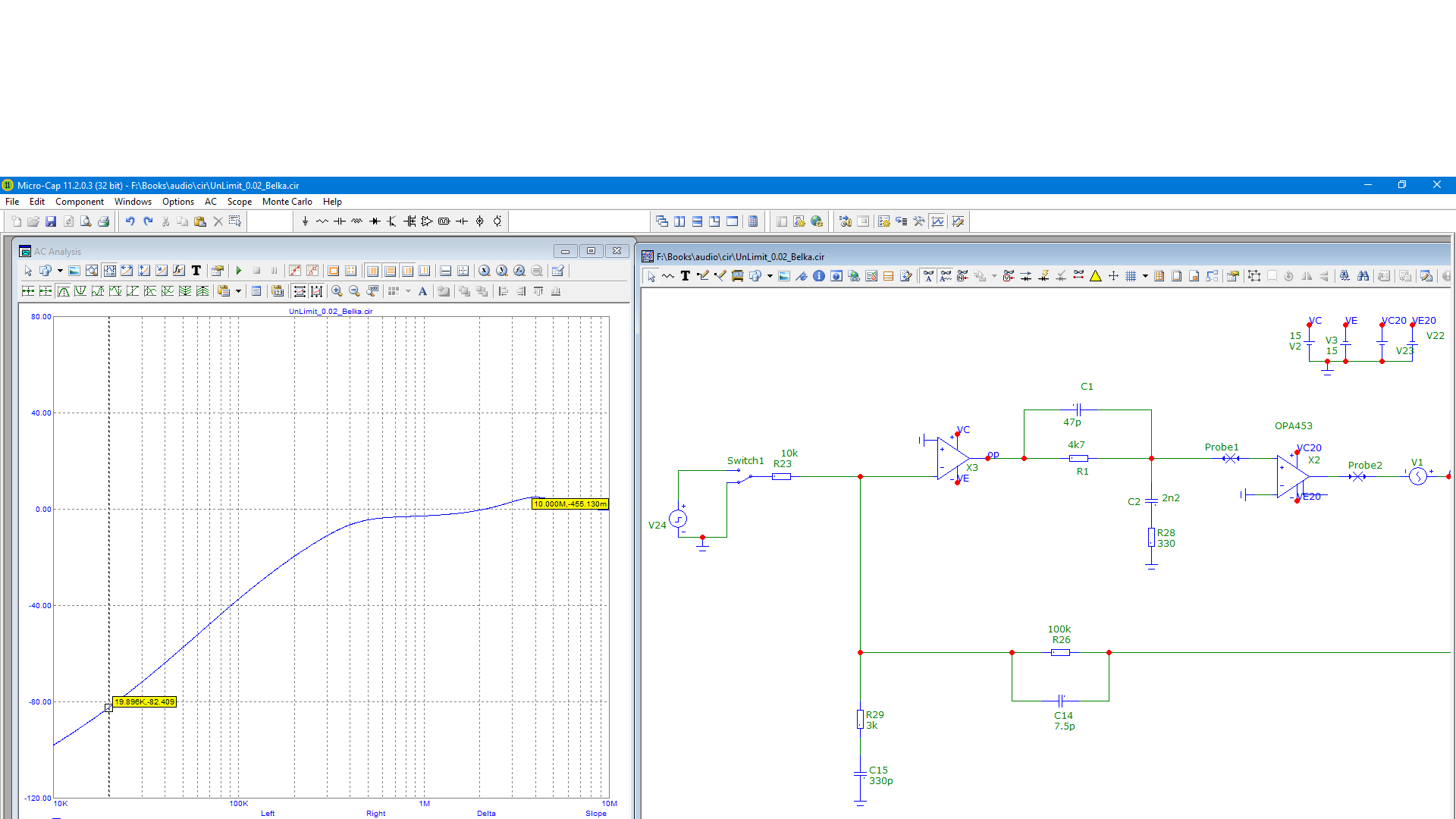The image size is (1456, 819).
Task: Open the Edit menu
Action: [x=37, y=202]
